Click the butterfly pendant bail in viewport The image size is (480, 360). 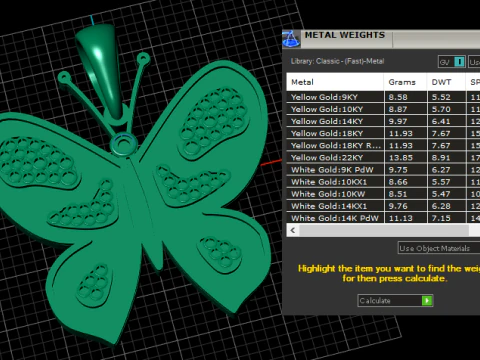102,67
